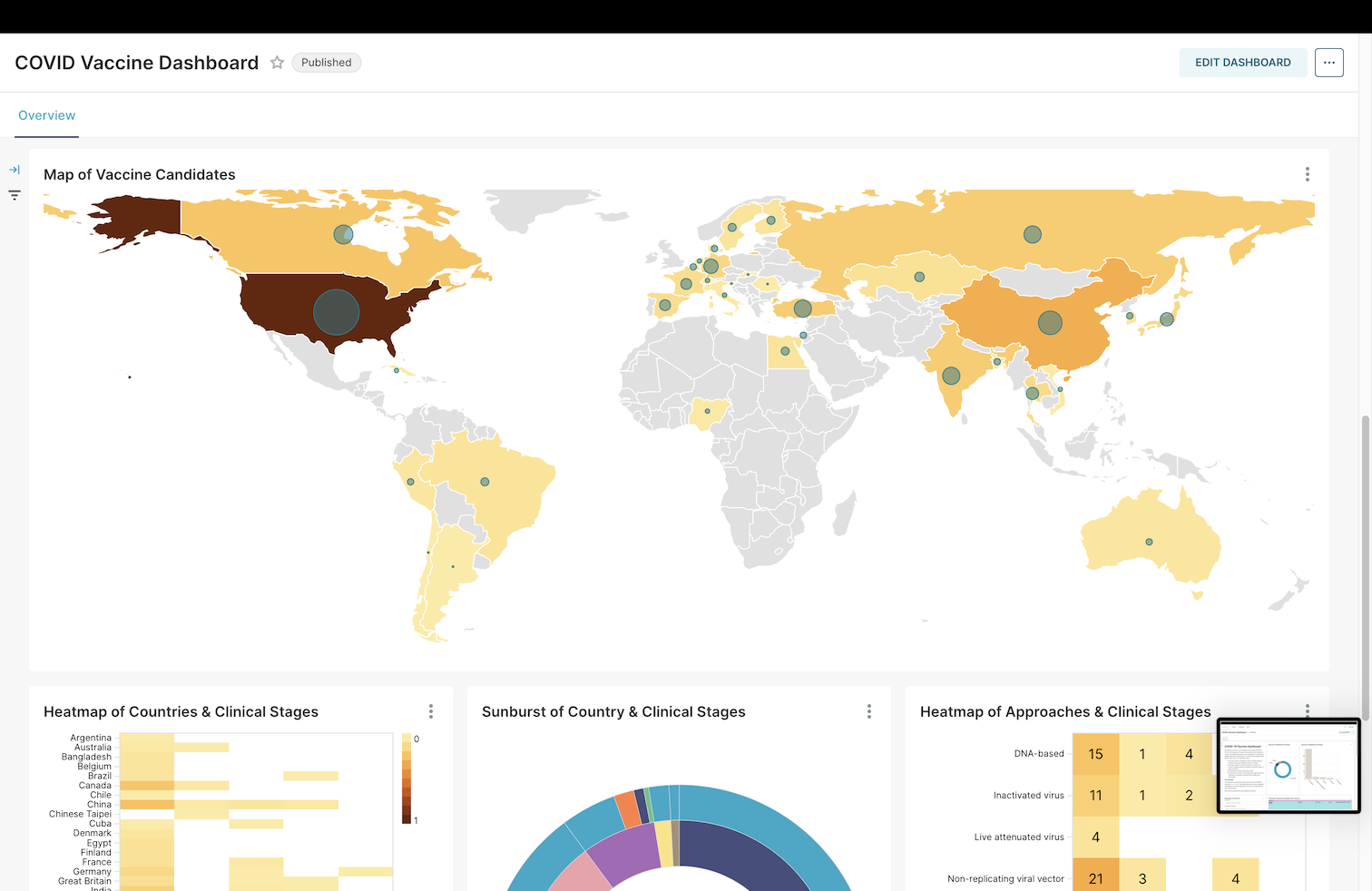Click the Germany label in countries heatmap

click(92, 871)
